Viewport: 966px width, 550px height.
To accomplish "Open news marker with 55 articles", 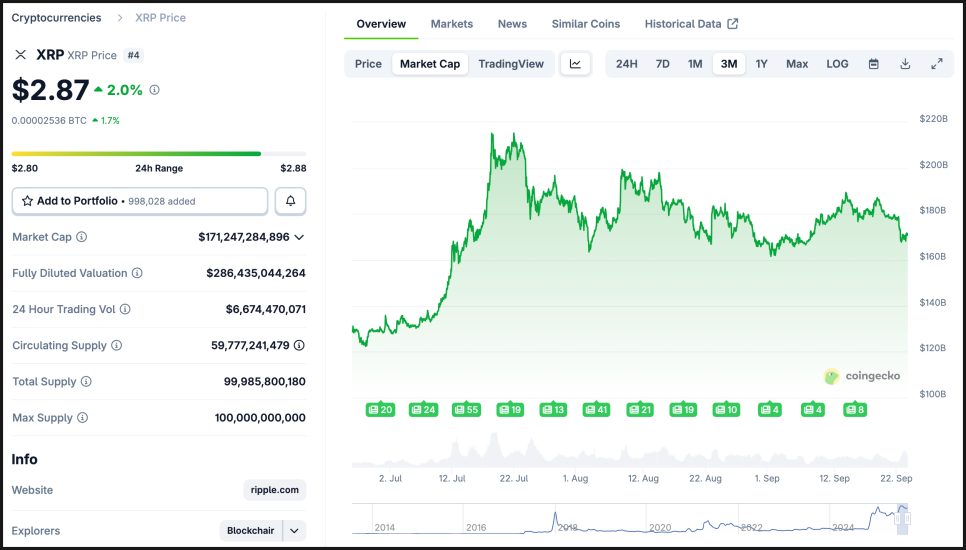I will coord(466,410).
